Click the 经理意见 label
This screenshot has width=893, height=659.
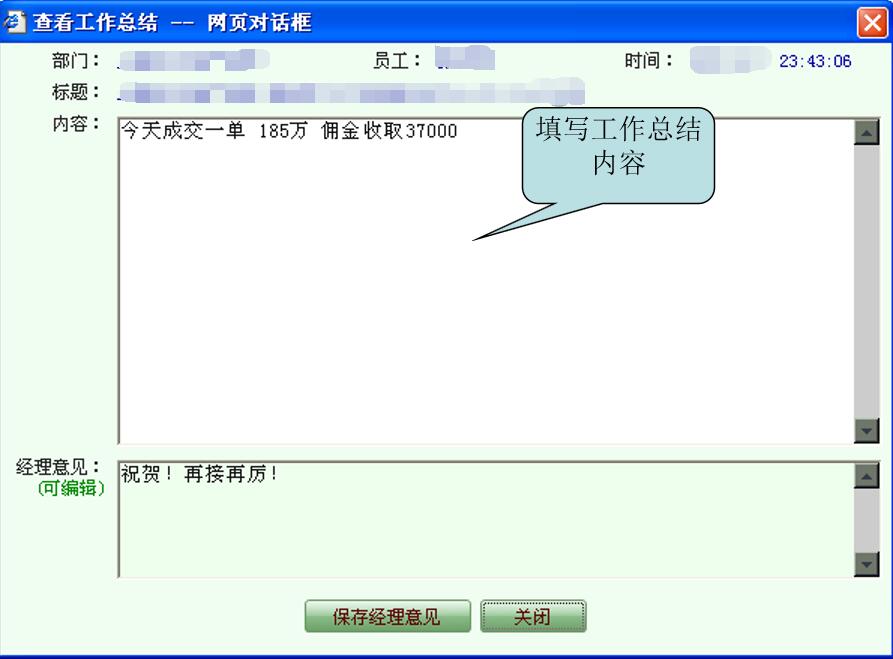(58, 467)
